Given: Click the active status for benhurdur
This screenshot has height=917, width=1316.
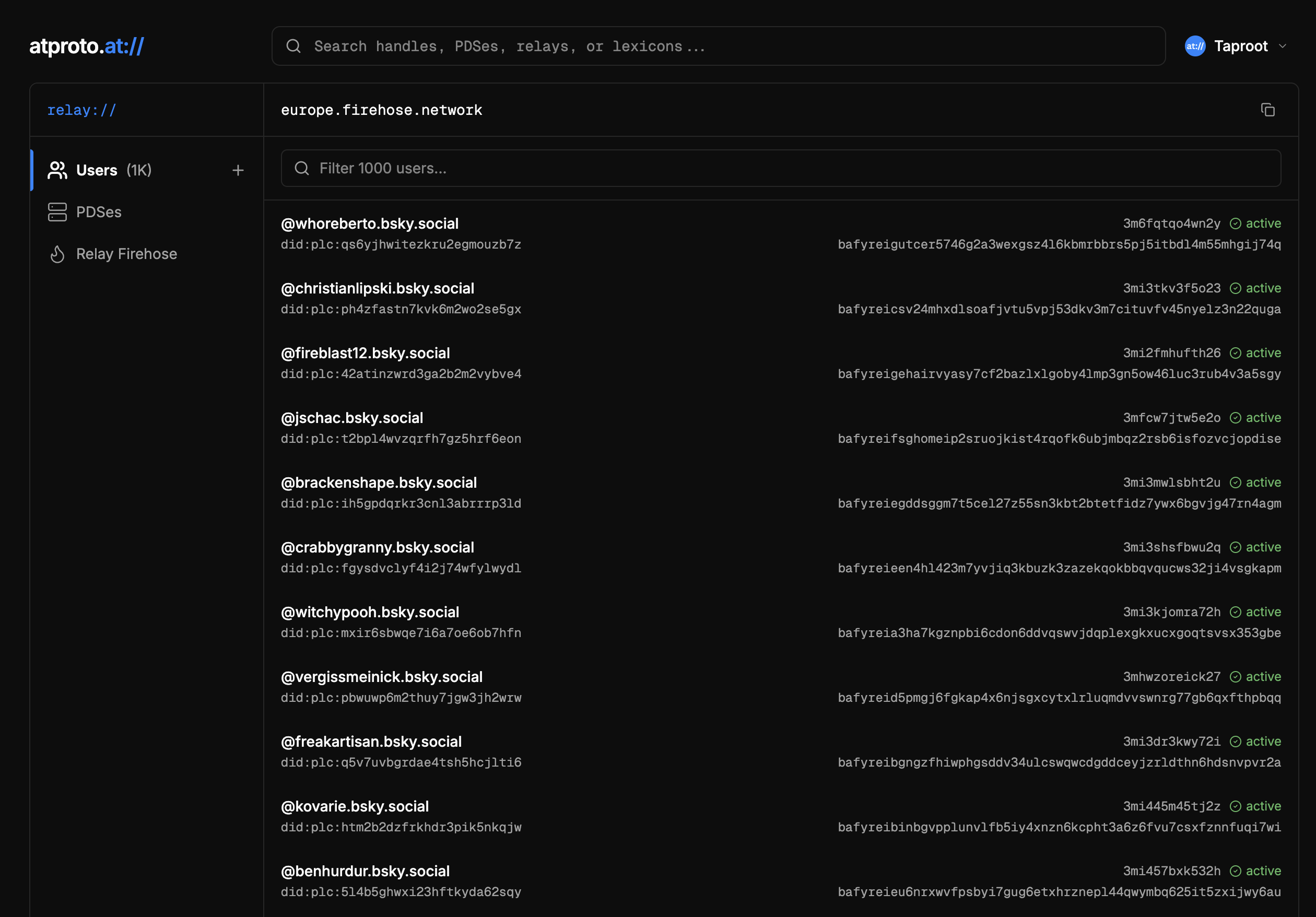Looking at the screenshot, I should tap(1263, 871).
